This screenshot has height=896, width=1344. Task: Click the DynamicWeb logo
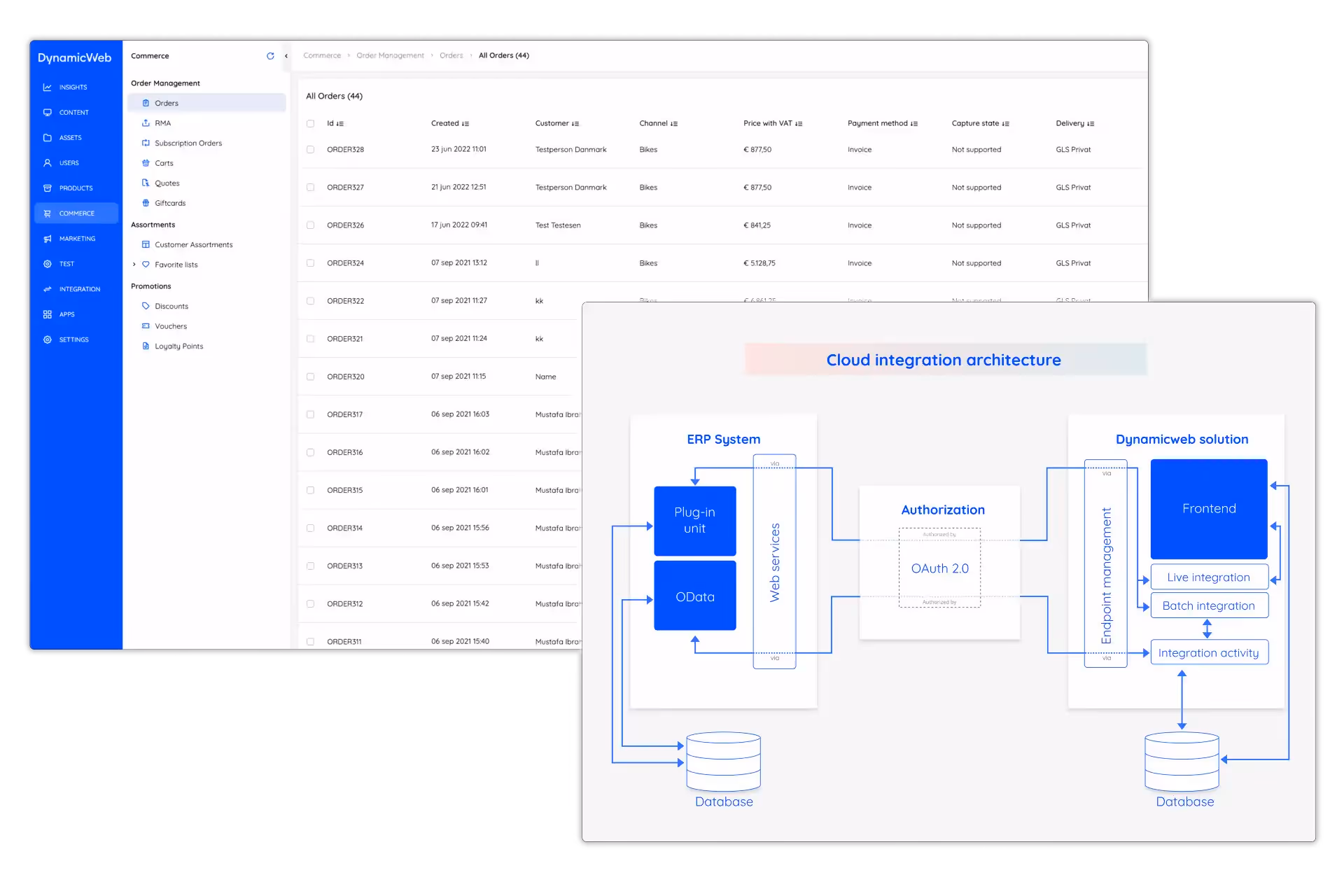click(x=75, y=58)
